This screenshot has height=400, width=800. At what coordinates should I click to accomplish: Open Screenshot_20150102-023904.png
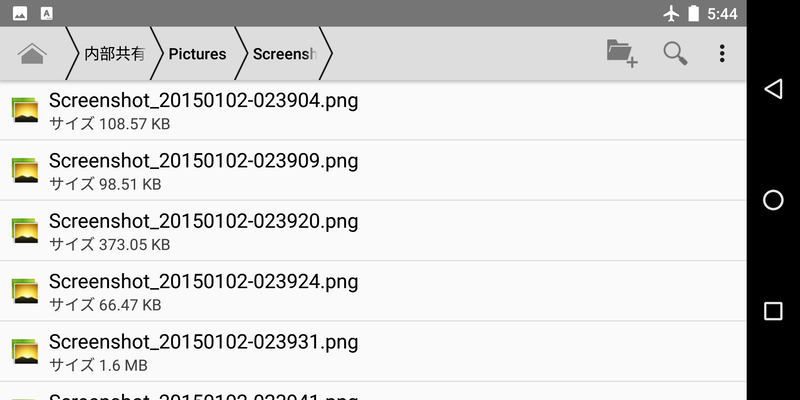(203, 101)
